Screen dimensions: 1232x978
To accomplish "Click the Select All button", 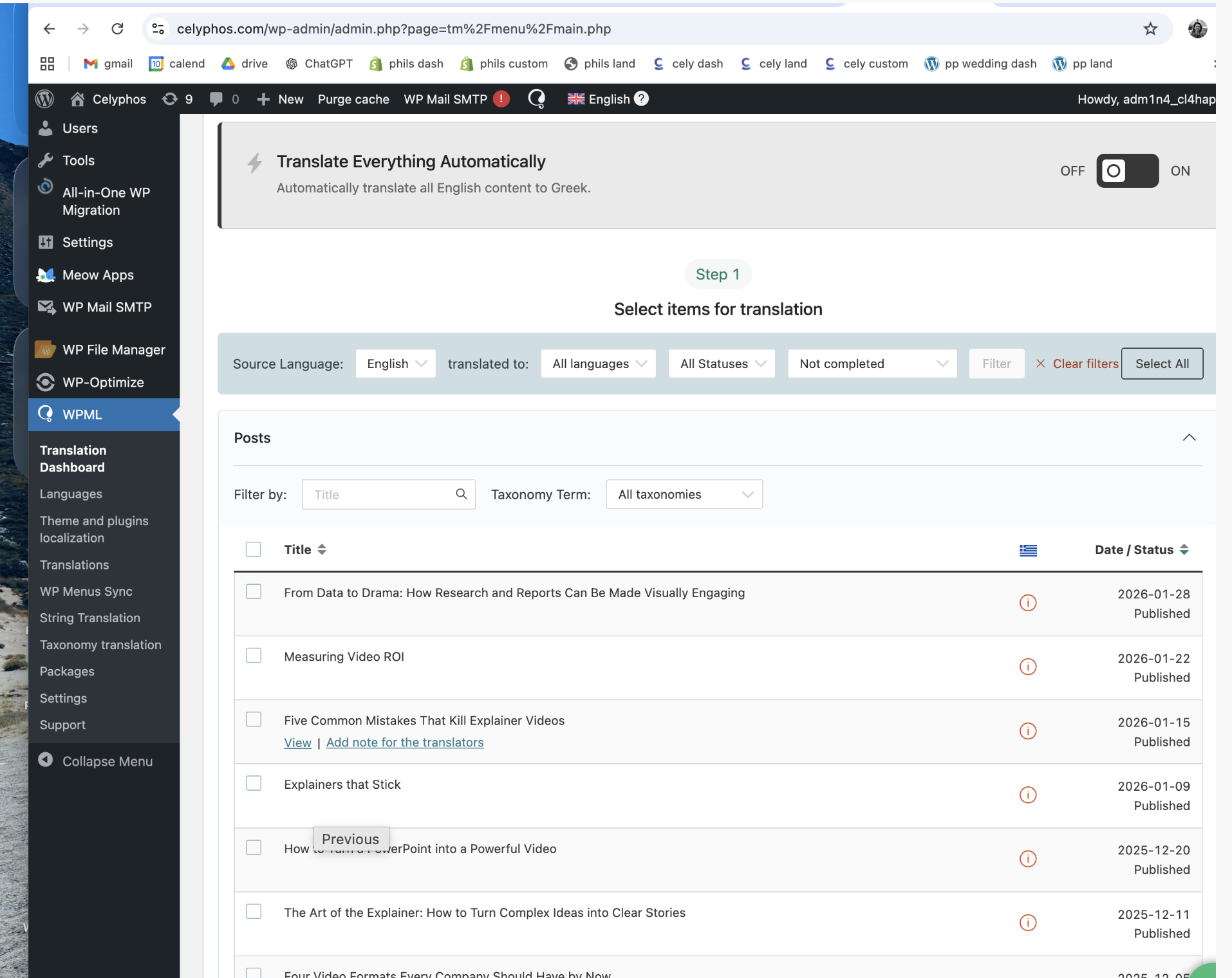I will tap(1162, 364).
